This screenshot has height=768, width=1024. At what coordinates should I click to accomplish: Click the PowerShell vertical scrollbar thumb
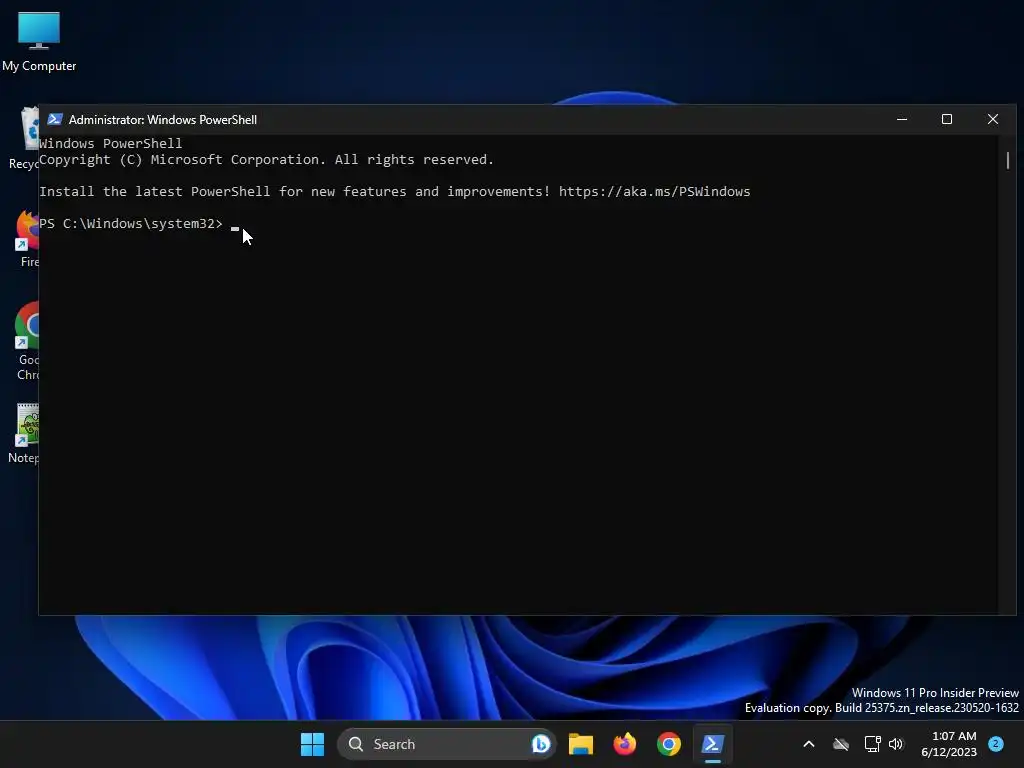tap(1008, 160)
